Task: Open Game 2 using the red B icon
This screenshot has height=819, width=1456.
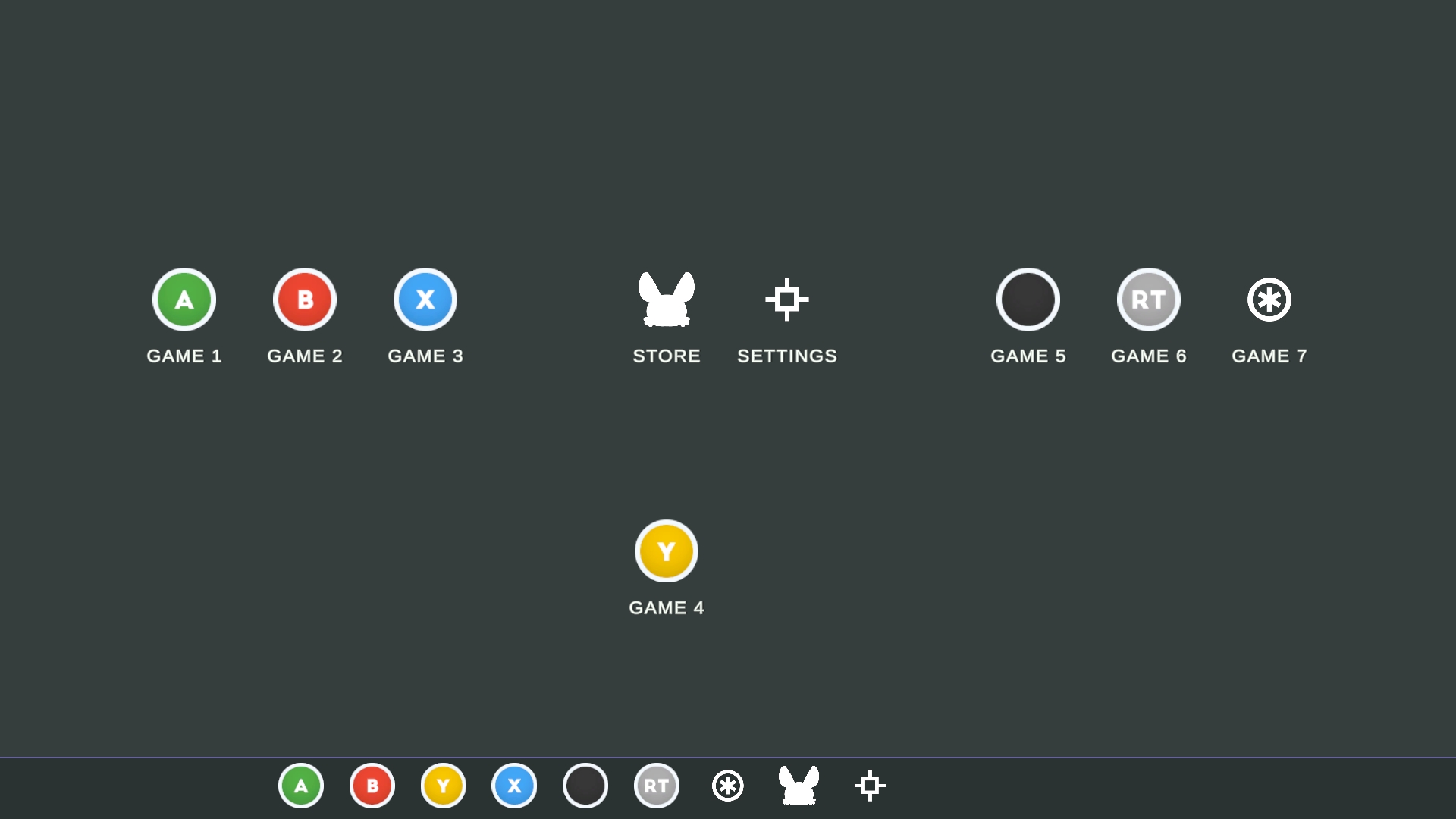Action: click(304, 300)
